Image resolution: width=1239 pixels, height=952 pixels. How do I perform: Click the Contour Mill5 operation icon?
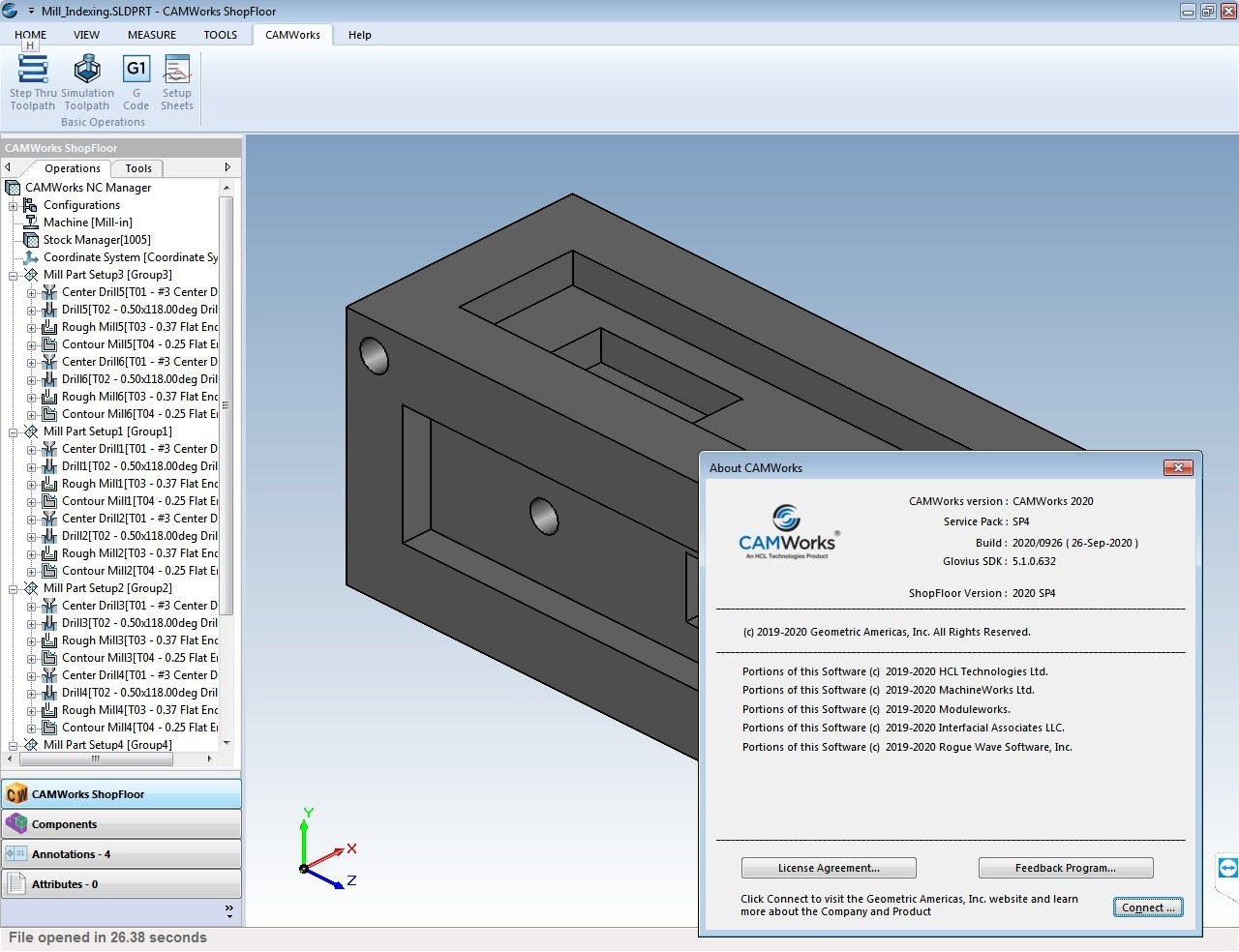point(49,344)
